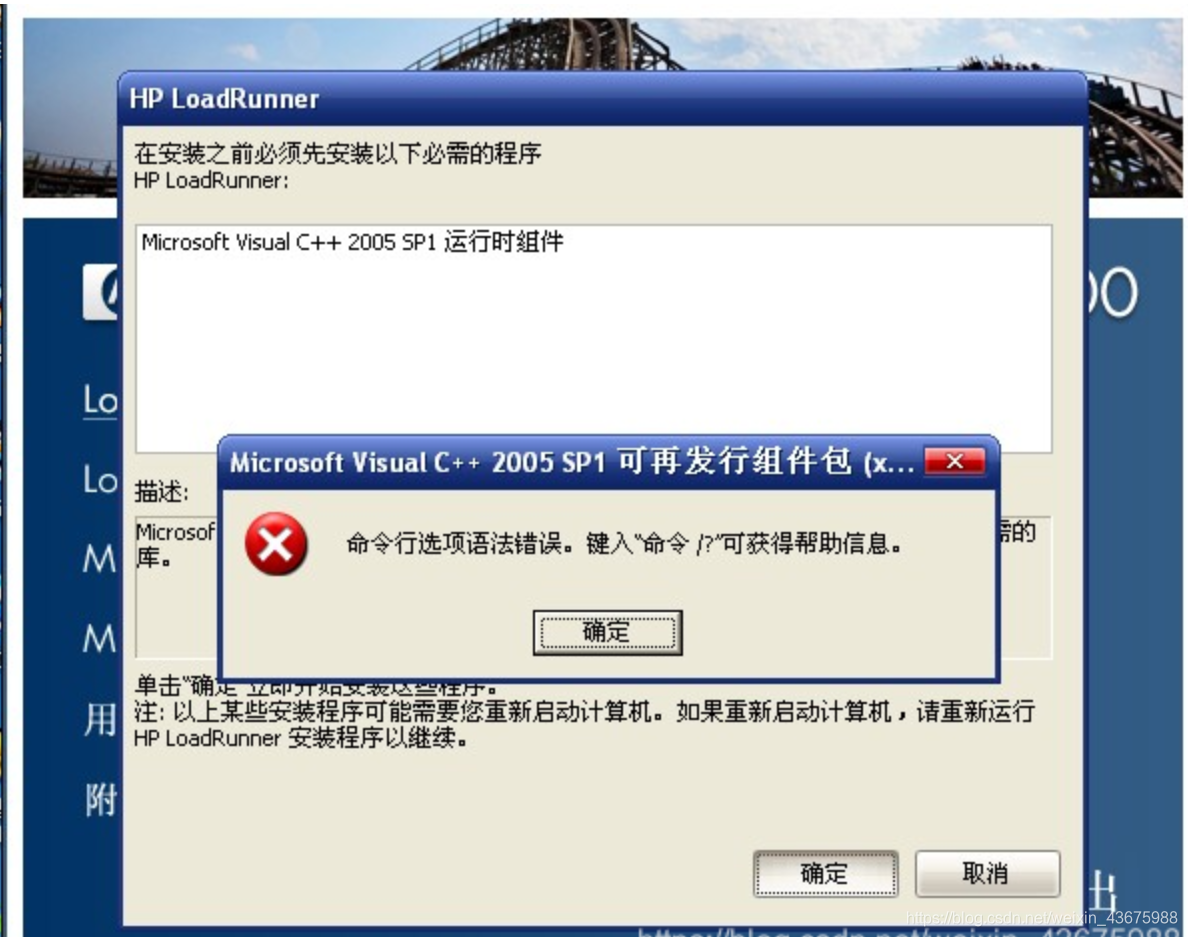Click the partially visible 出 exit link

[1104, 892]
